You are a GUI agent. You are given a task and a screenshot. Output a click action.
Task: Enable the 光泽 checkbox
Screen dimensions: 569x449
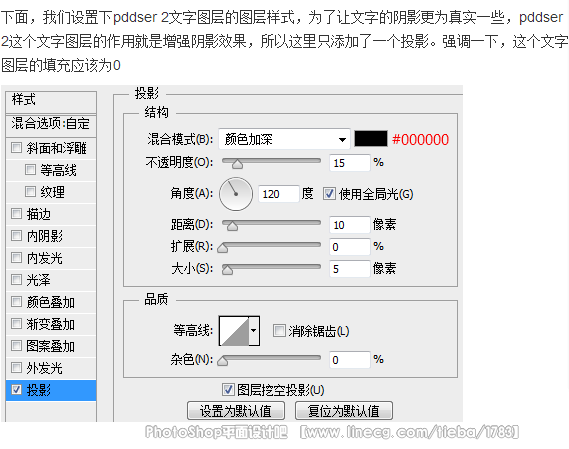pos(16,279)
